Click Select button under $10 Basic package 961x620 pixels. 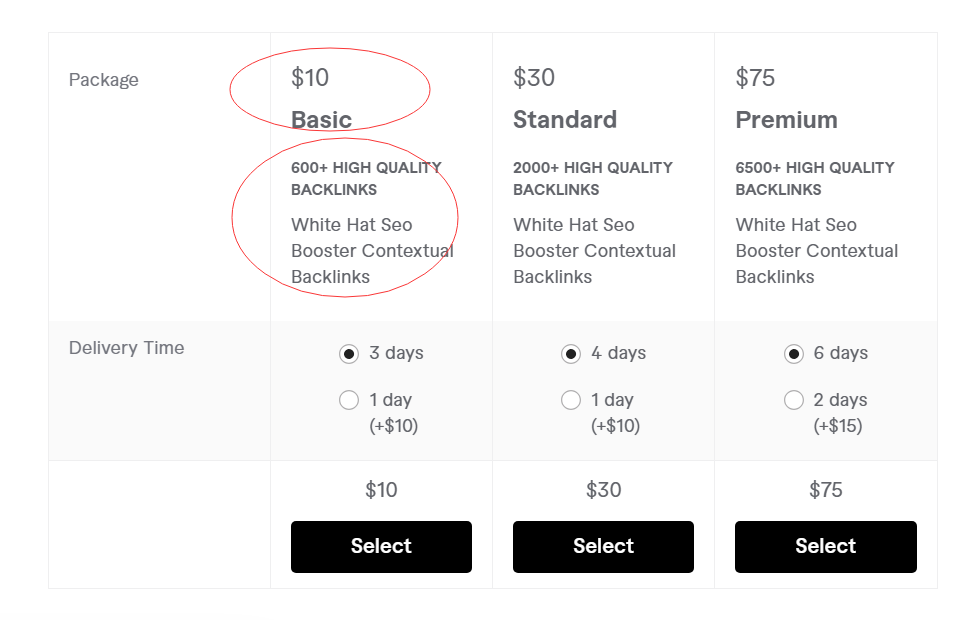point(381,546)
